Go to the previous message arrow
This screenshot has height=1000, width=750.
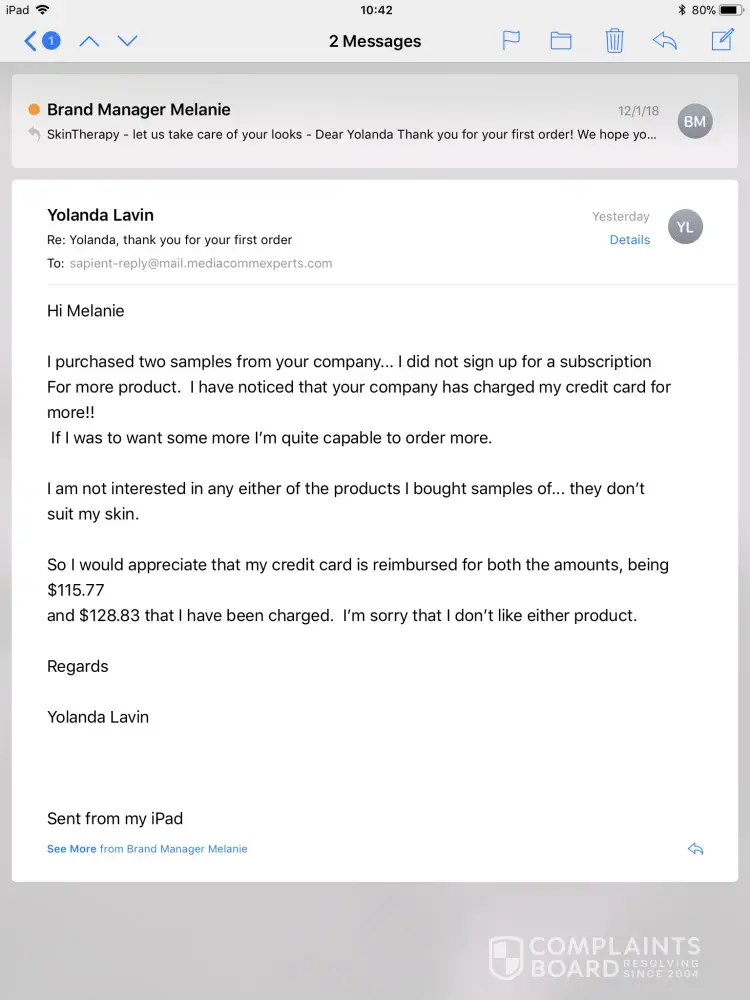(x=89, y=41)
